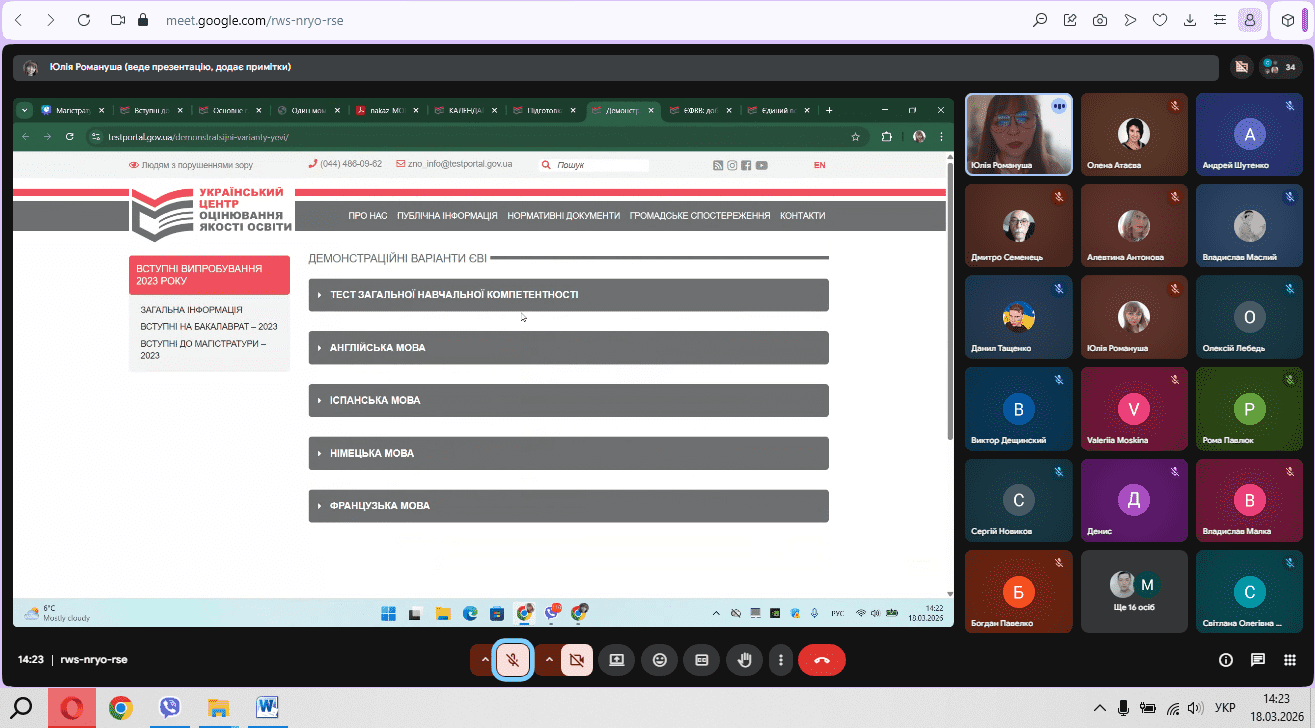
Task: Expand video settings arrow beside camera
Action: 549,660
